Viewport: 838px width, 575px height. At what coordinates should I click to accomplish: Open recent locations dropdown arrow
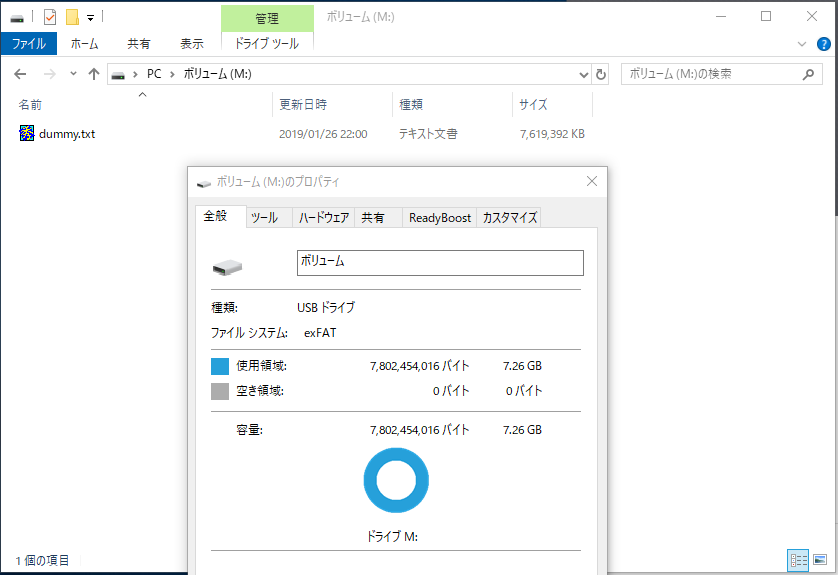click(x=73, y=74)
